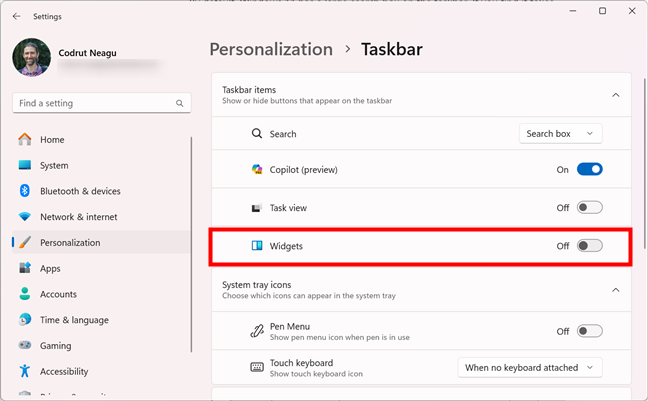Viewport: 648px width, 401px height.
Task: Click the Apps icon in sidebar
Action: click(x=25, y=268)
